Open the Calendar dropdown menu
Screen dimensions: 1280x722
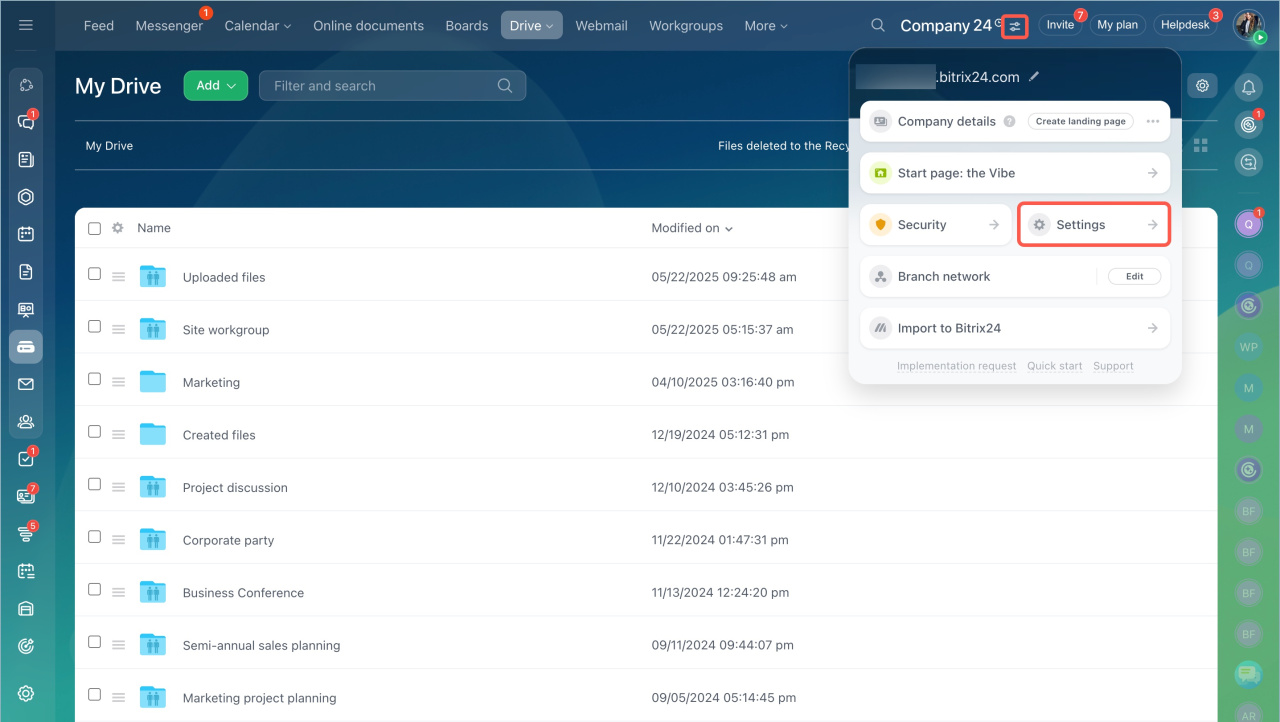coord(257,26)
